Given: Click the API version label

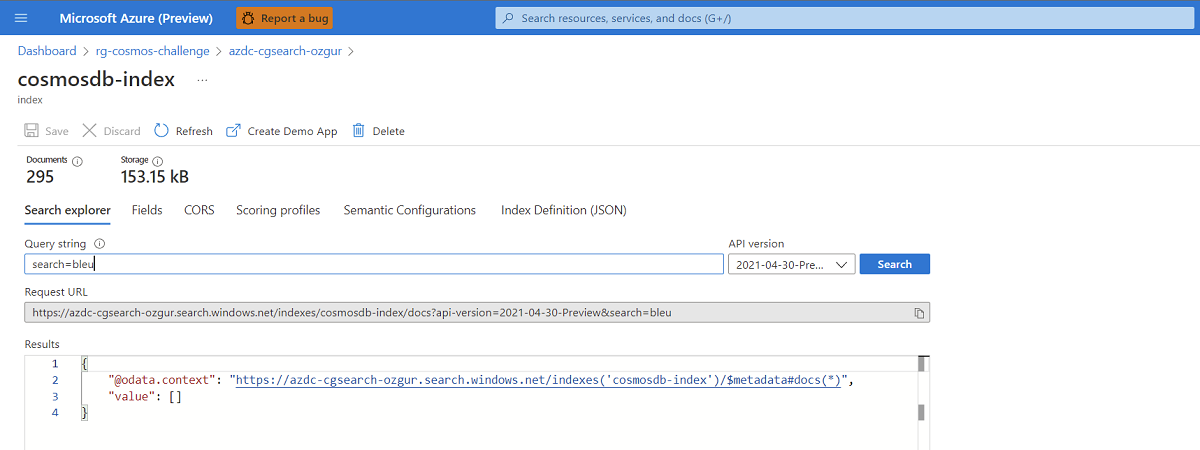Looking at the screenshot, I should (757, 244).
